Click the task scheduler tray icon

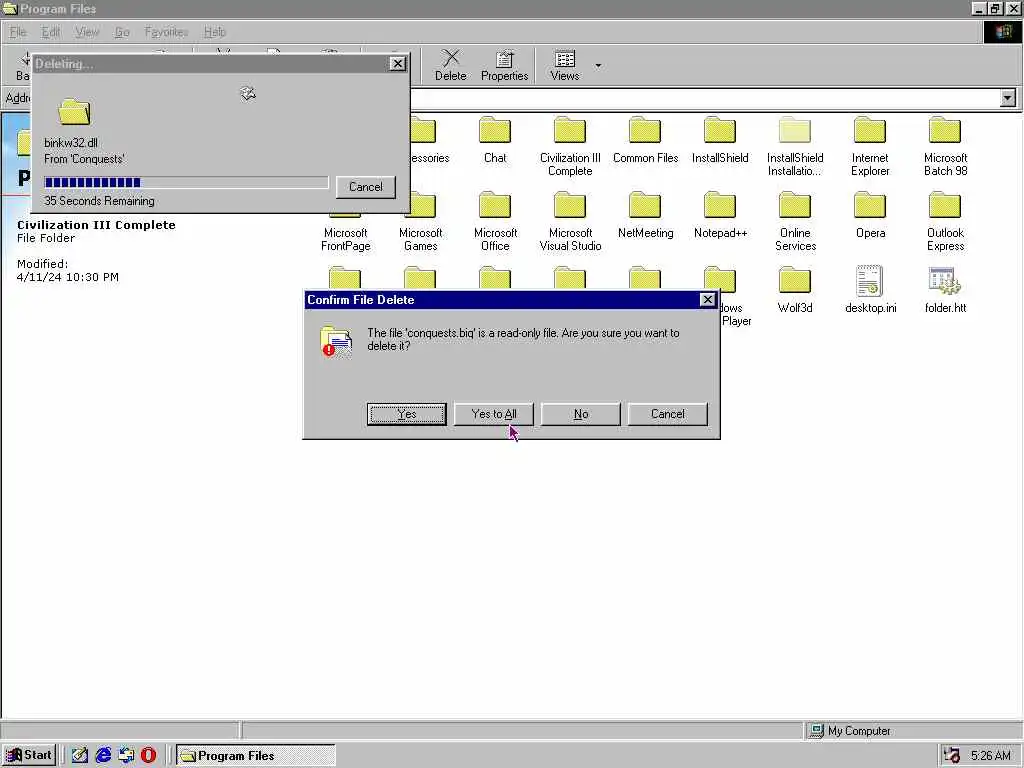pyautogui.click(x=952, y=756)
